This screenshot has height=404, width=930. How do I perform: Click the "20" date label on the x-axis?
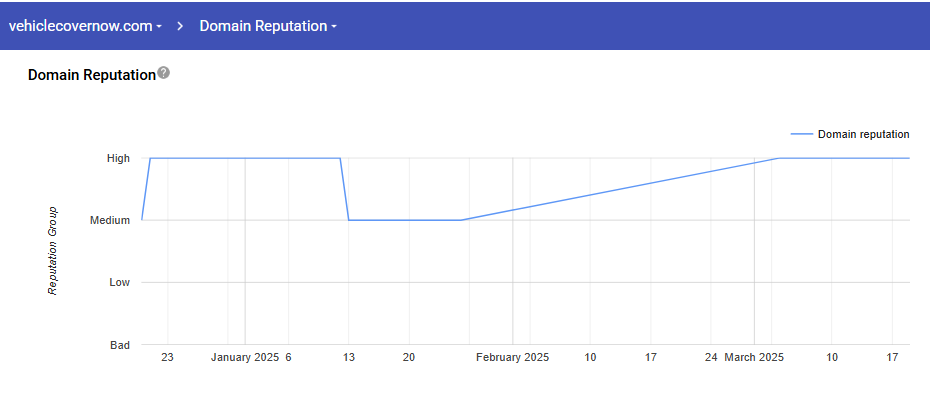(409, 357)
